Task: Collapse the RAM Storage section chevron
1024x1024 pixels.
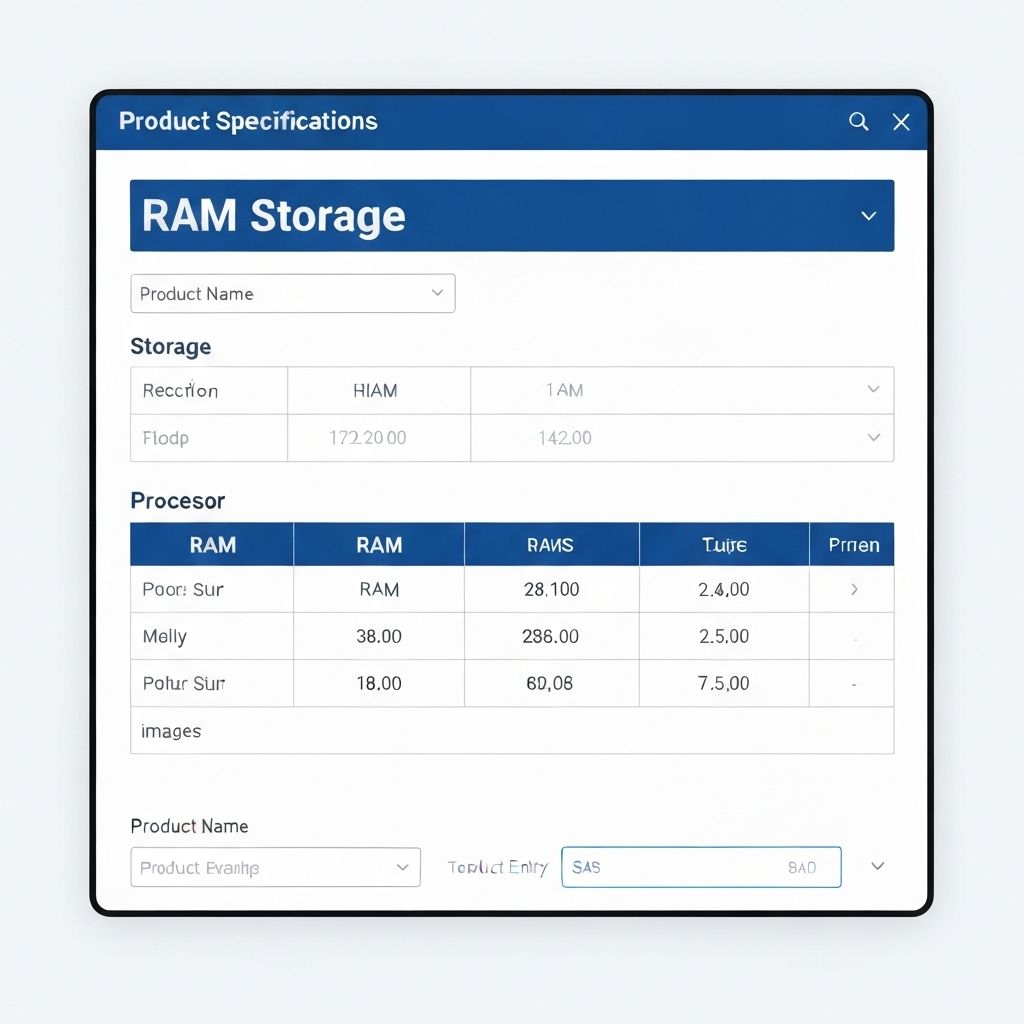Action: 868,216
